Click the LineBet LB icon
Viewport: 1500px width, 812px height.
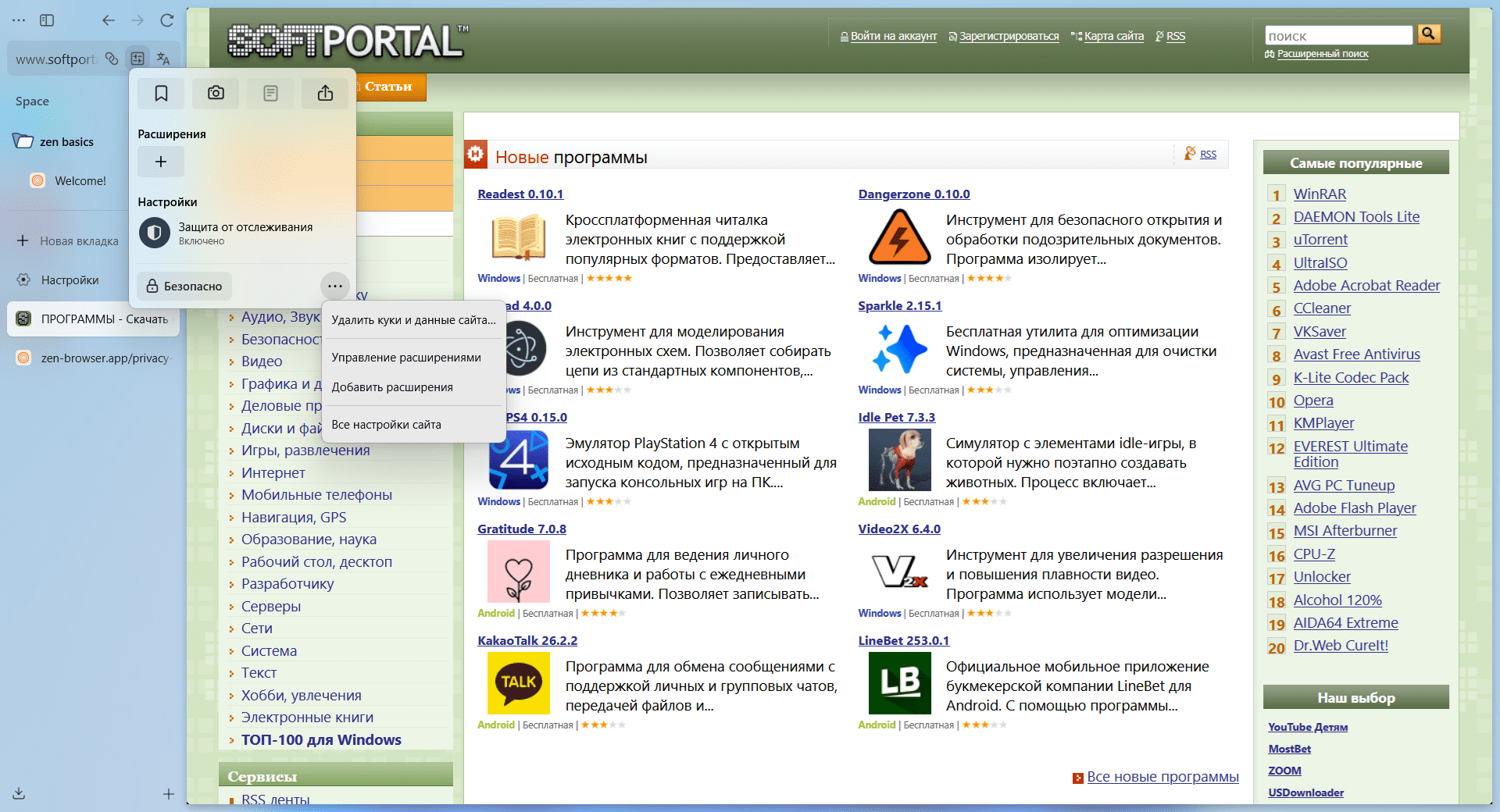tap(900, 684)
